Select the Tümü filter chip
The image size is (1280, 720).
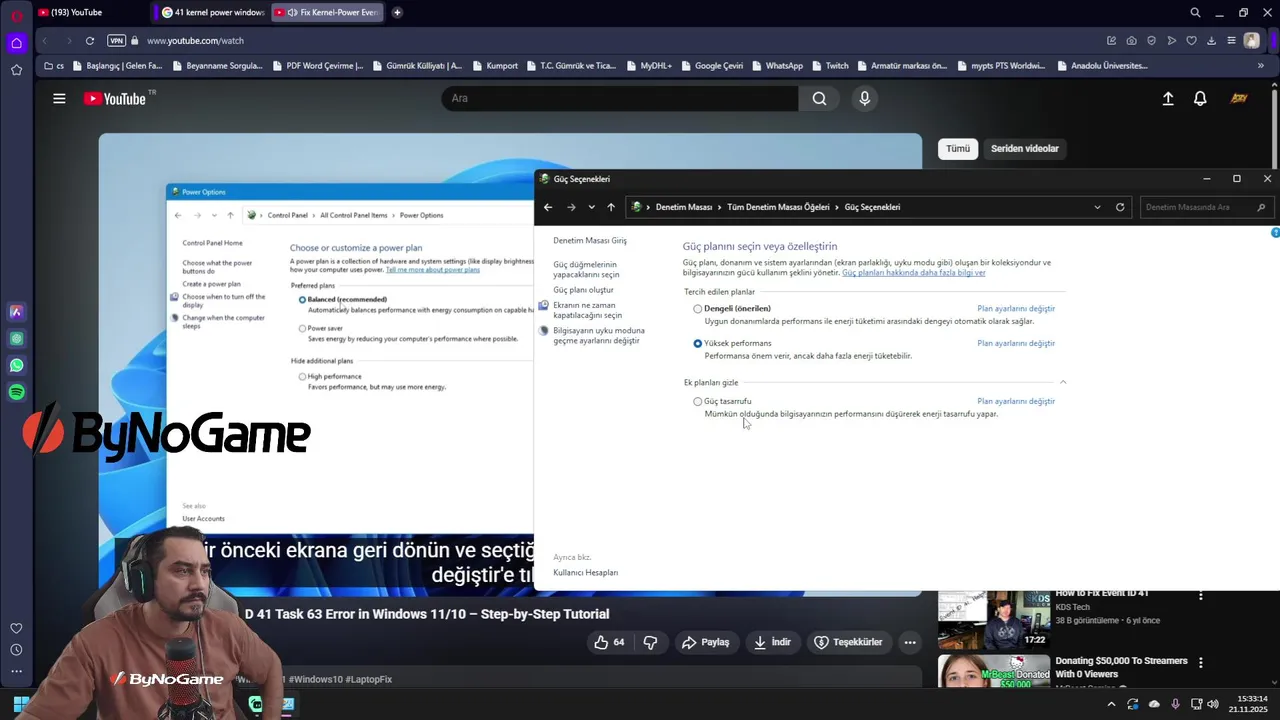pyautogui.click(x=958, y=148)
